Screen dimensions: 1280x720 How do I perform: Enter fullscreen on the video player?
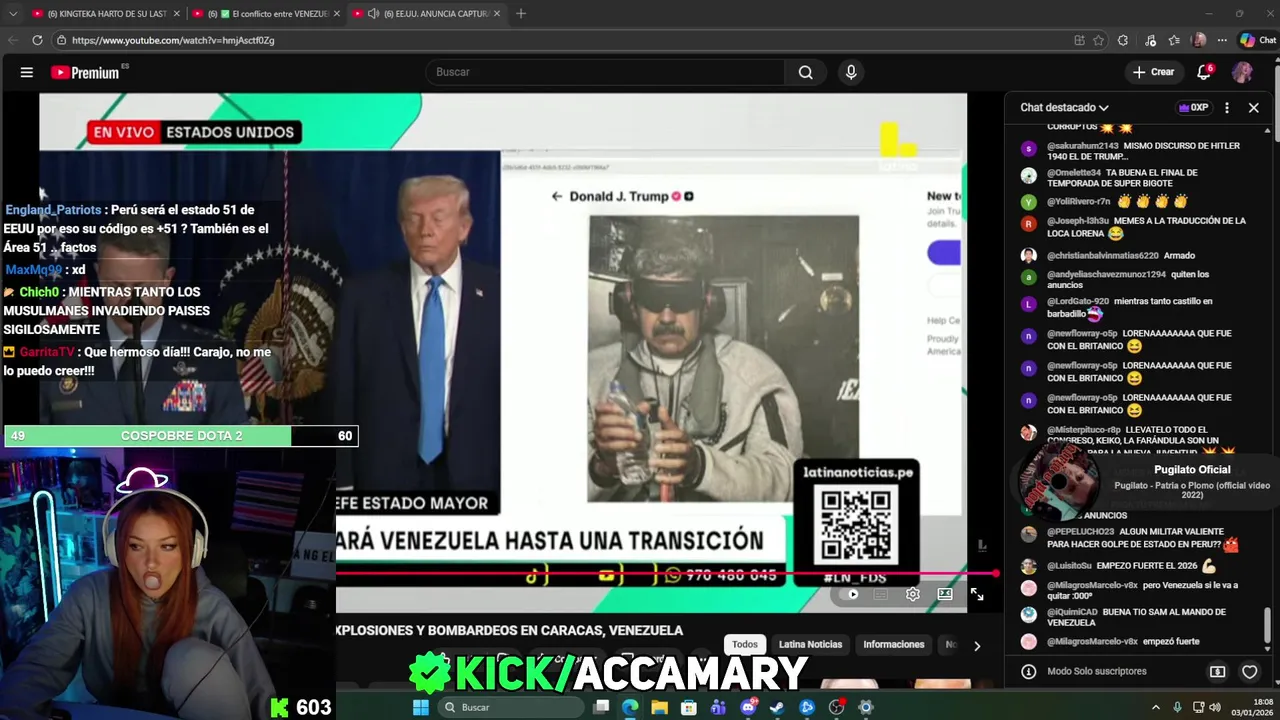click(x=977, y=594)
